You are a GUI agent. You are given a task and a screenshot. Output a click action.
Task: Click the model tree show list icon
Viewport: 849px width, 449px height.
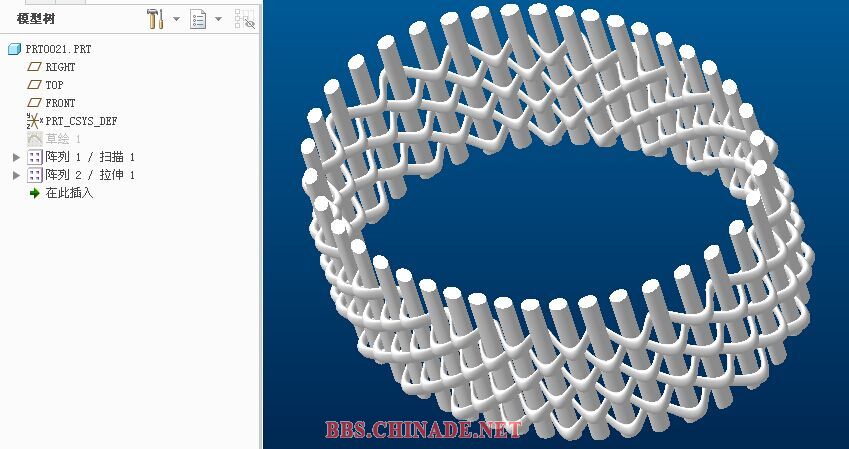coord(198,19)
